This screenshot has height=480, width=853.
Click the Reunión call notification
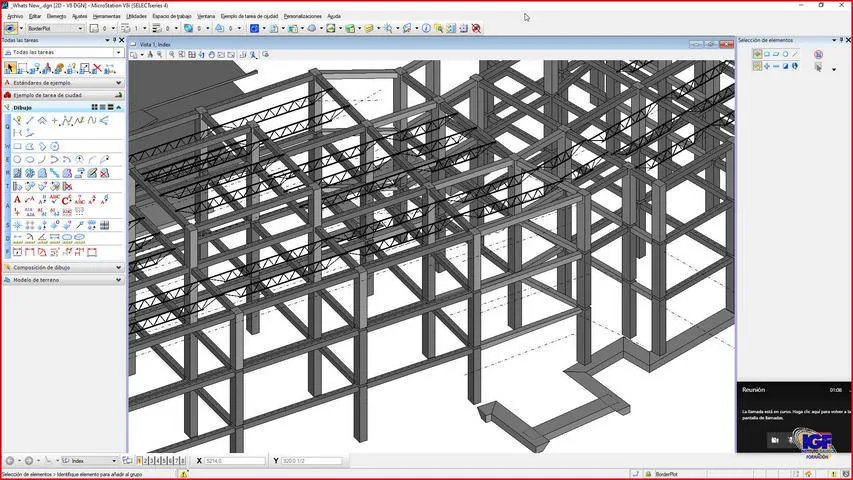[x=795, y=417]
